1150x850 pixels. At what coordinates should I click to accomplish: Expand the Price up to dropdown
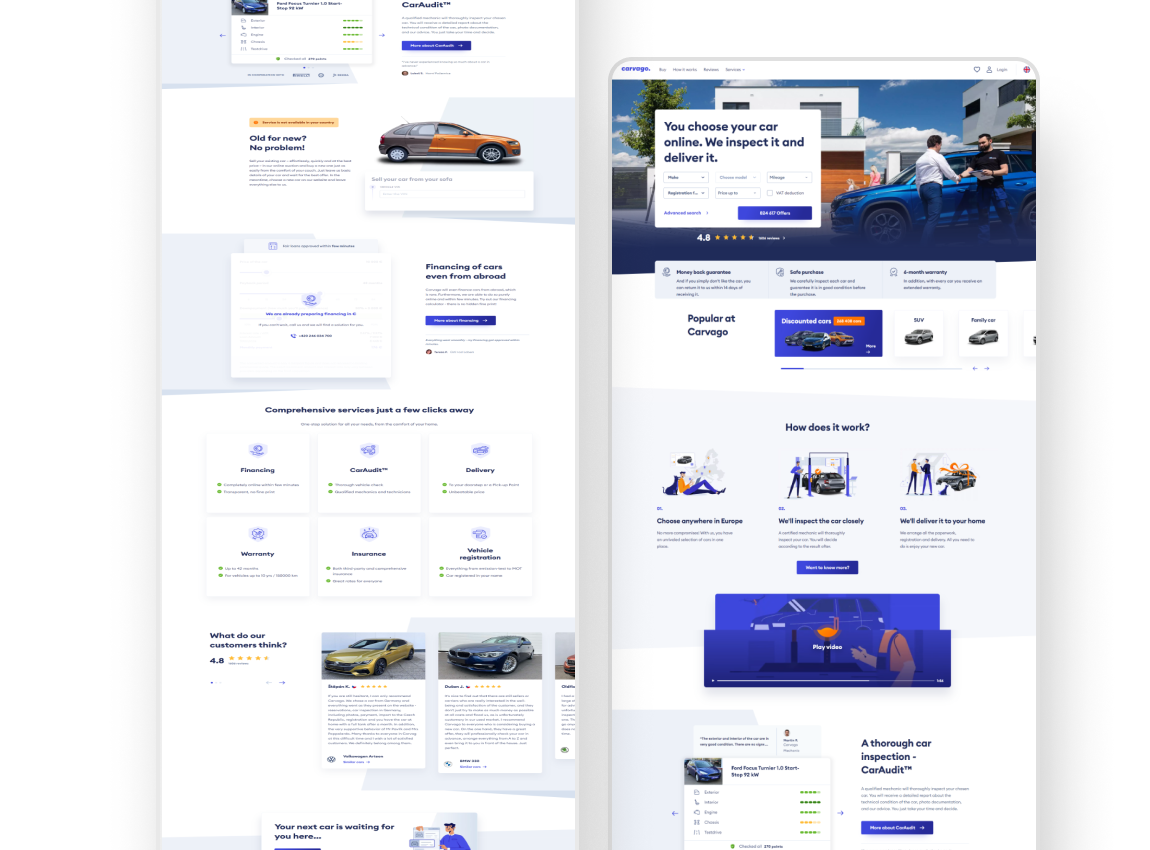(x=737, y=193)
